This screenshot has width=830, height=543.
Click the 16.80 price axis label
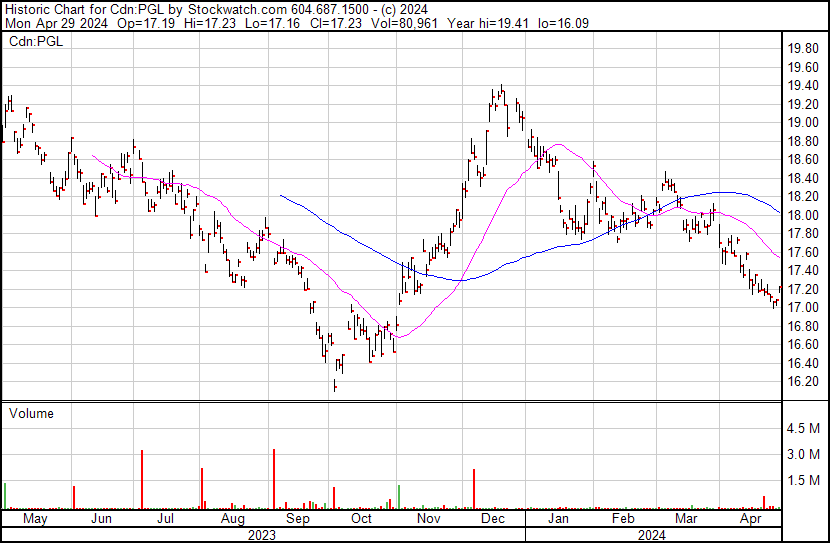[803, 326]
